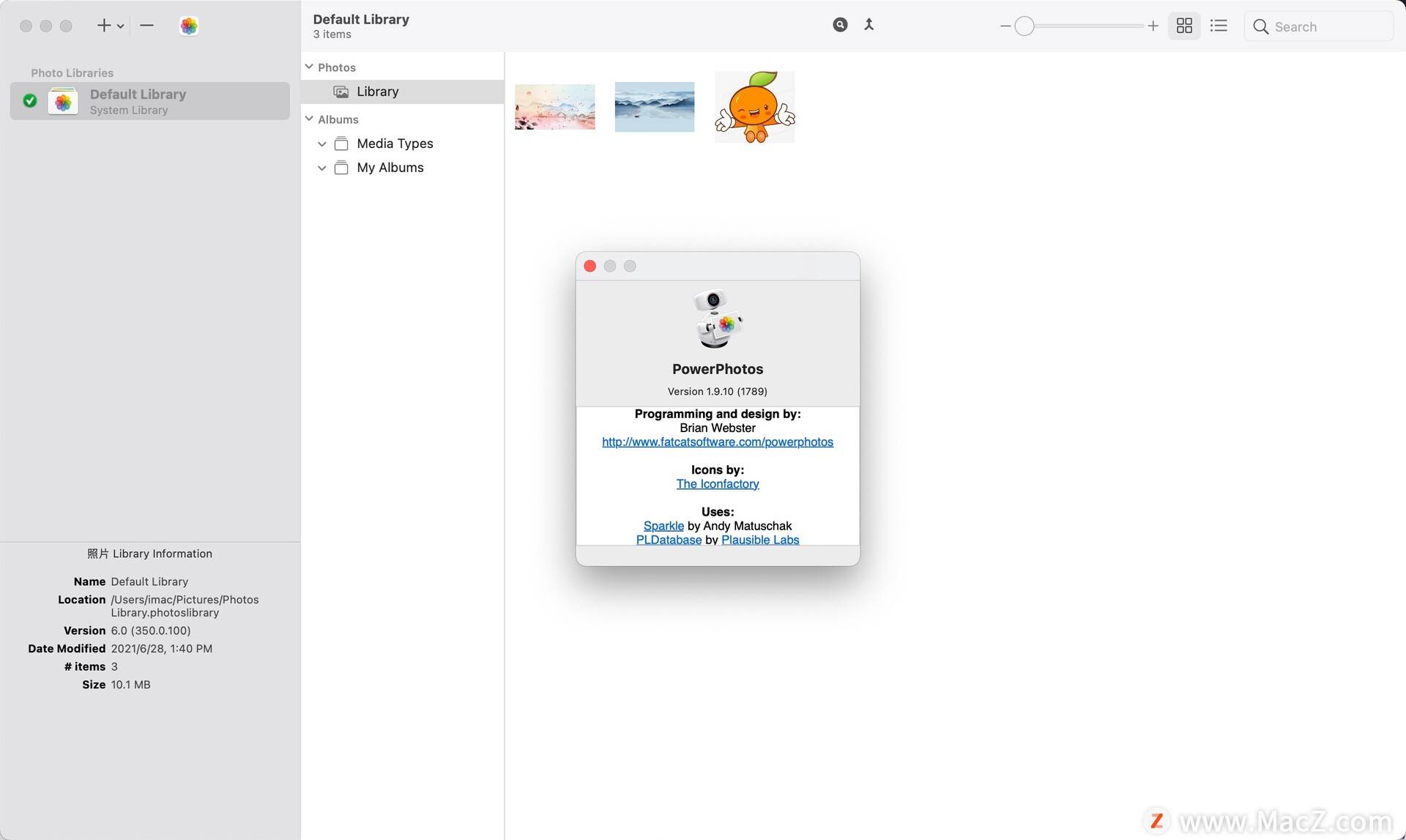Click the Media Types folder icon
Image resolution: width=1406 pixels, height=840 pixels.
tap(341, 144)
